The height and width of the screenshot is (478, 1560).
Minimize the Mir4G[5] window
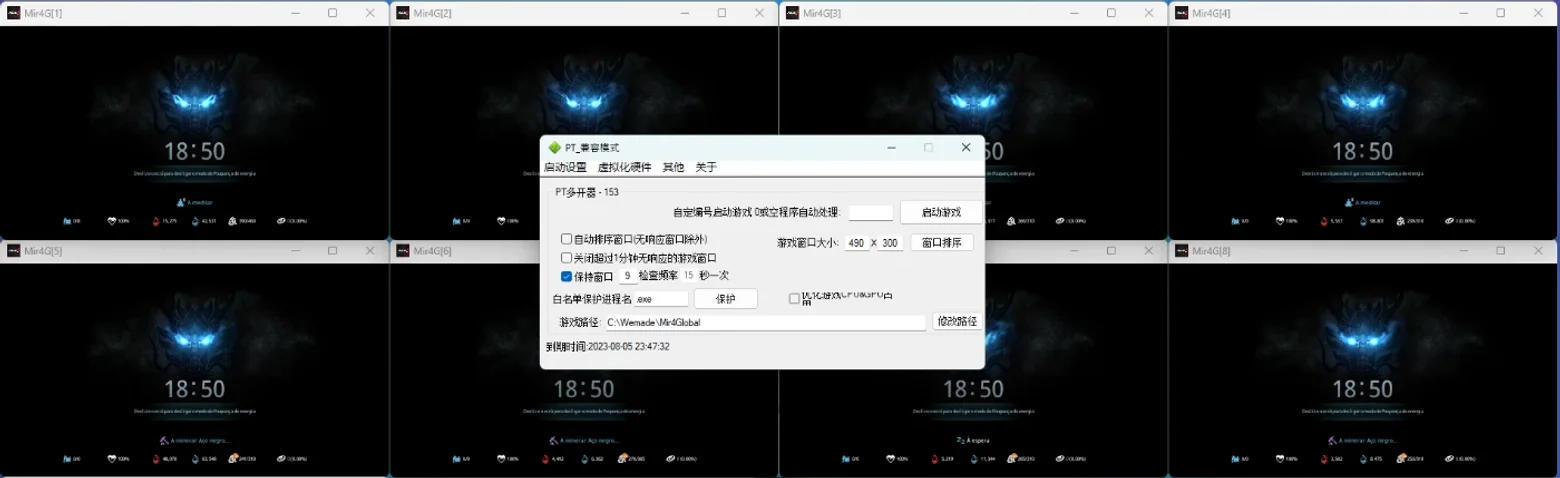pyautogui.click(x=296, y=250)
